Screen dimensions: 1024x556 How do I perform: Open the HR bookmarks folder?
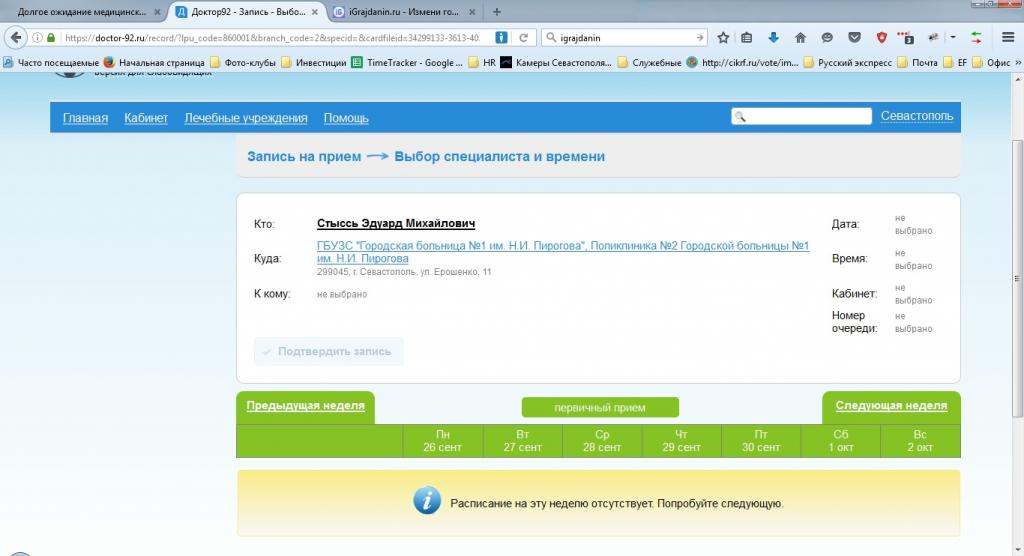(482, 63)
